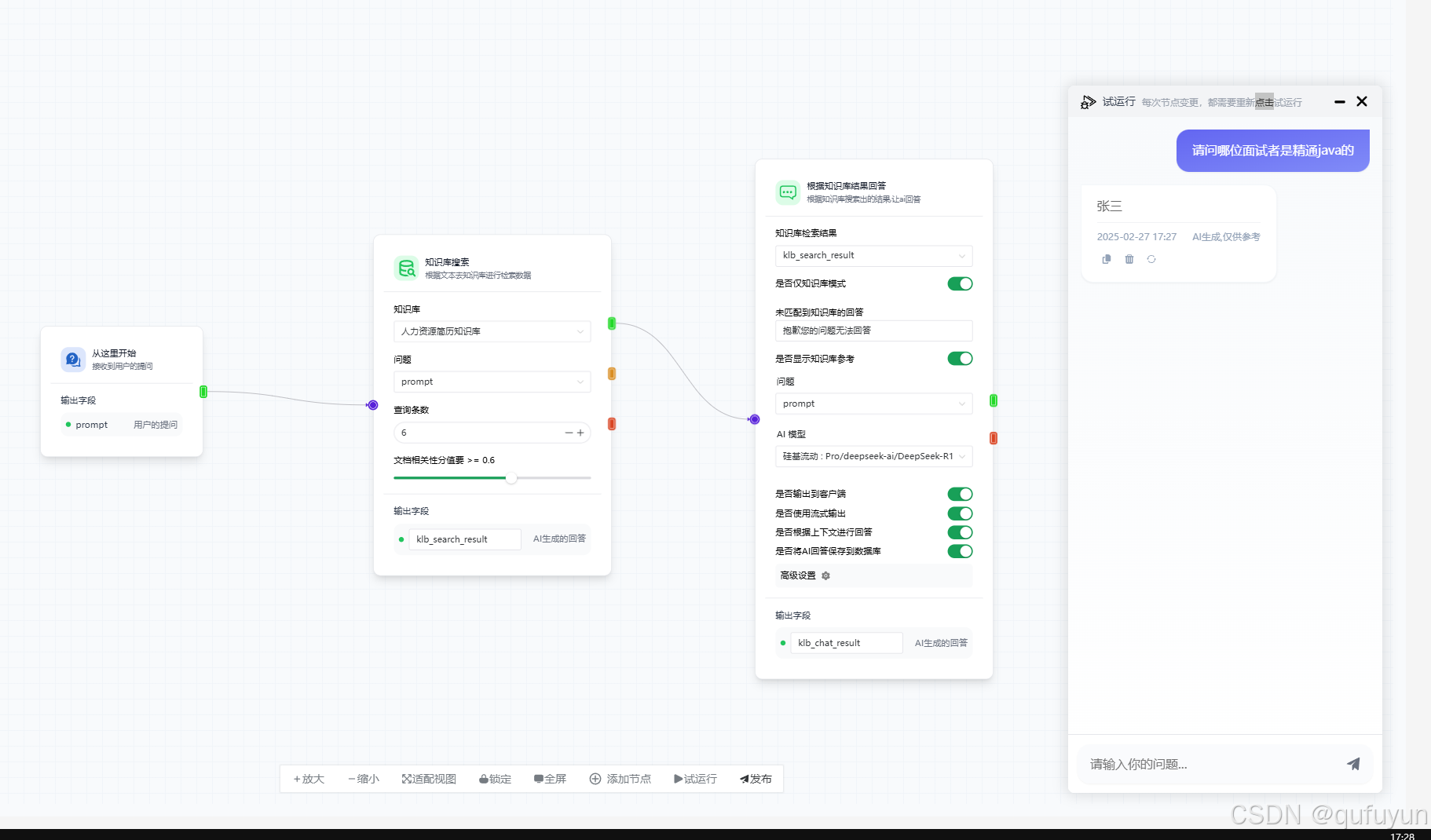Open answer node 问题 prompt dropdown
The height and width of the screenshot is (840, 1431).
pyautogui.click(x=873, y=404)
